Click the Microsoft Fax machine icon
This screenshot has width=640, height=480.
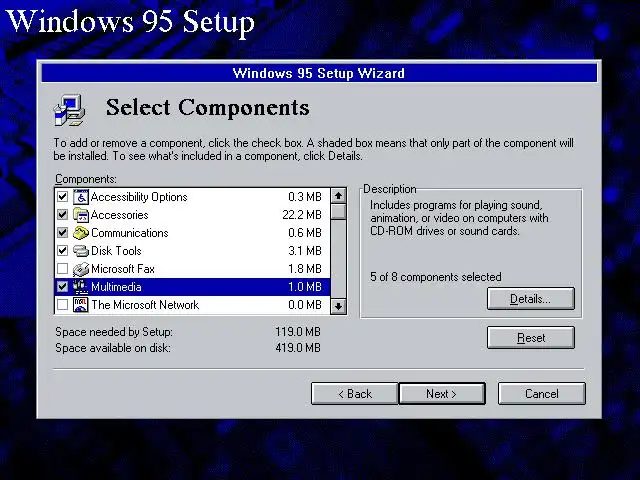click(81, 269)
